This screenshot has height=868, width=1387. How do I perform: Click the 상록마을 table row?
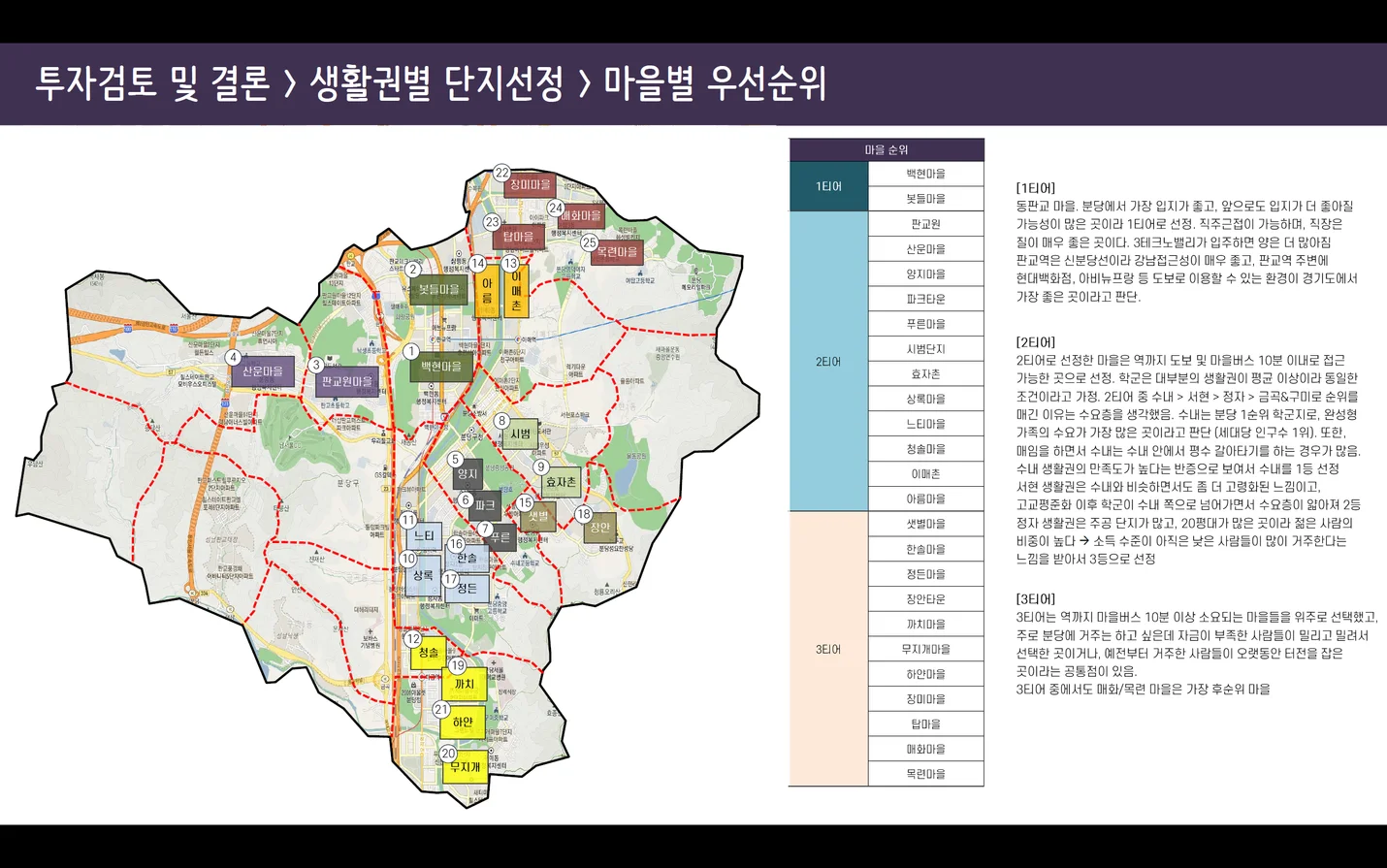pos(926,400)
